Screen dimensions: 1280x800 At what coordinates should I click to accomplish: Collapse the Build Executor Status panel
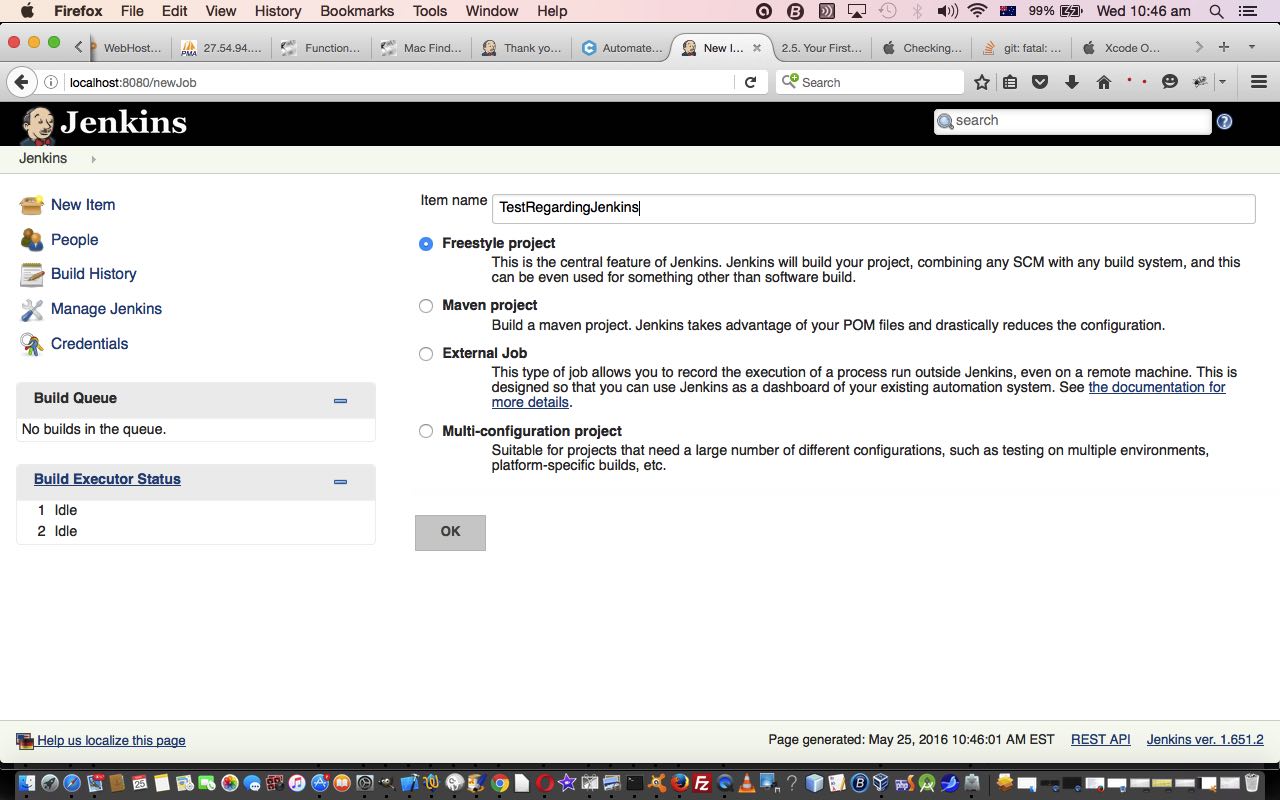pyautogui.click(x=340, y=481)
